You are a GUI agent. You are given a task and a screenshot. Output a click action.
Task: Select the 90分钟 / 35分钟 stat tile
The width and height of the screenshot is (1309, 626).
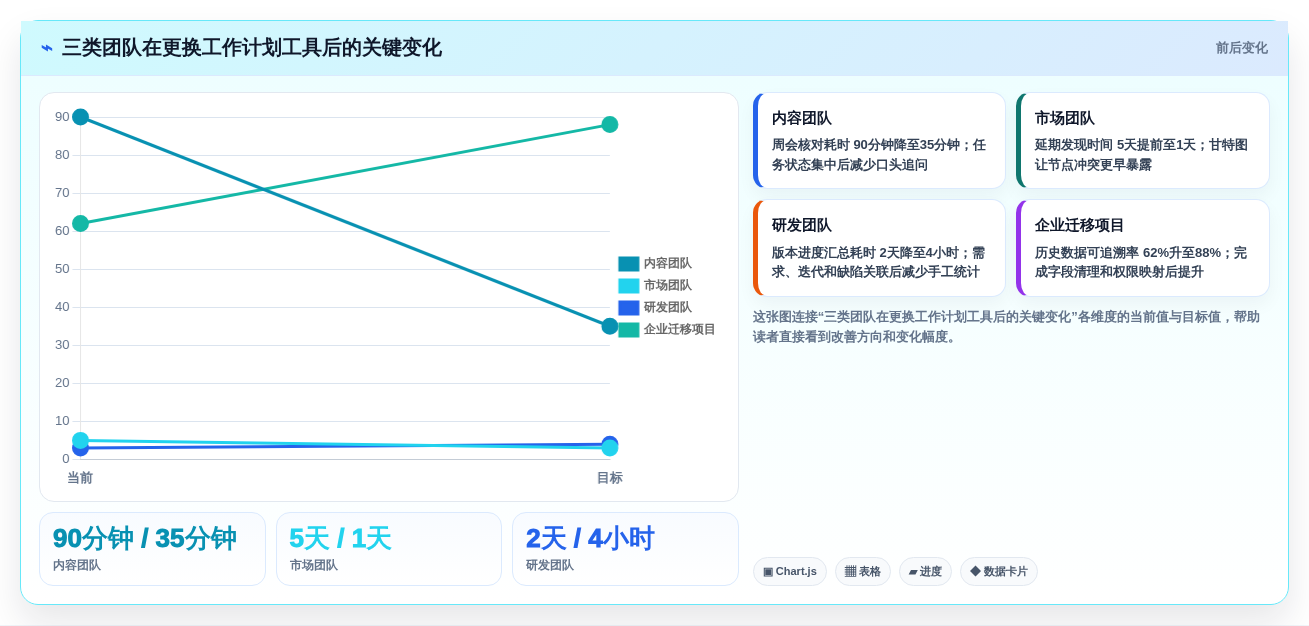tap(152, 549)
